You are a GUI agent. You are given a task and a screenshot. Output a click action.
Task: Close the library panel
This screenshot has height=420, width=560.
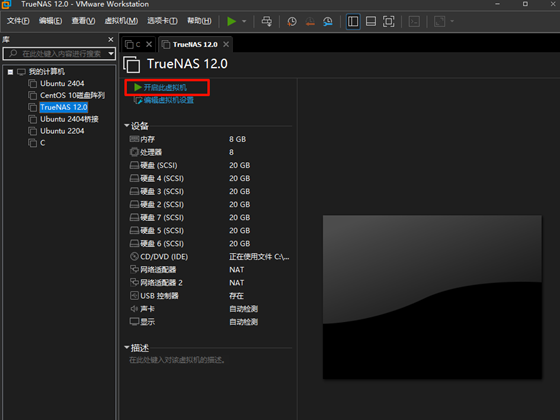[111, 39]
